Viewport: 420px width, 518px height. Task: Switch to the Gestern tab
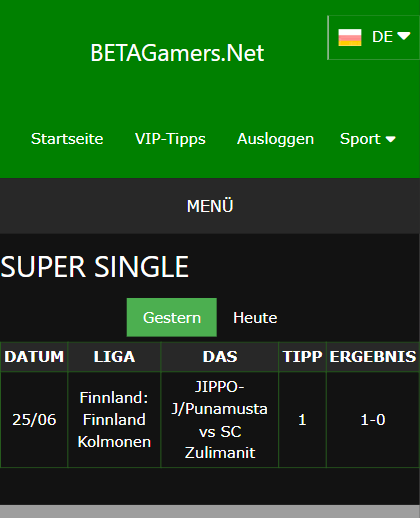(x=172, y=317)
